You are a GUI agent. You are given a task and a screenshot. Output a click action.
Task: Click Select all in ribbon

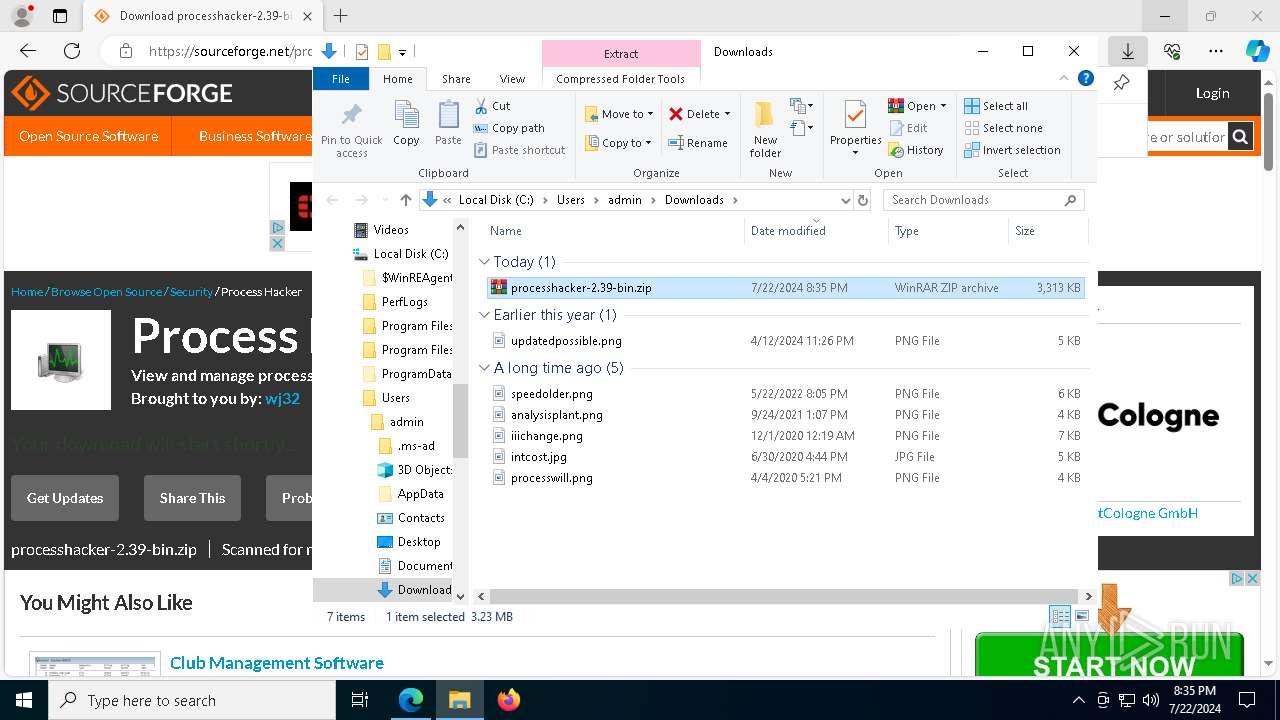[x=996, y=106]
